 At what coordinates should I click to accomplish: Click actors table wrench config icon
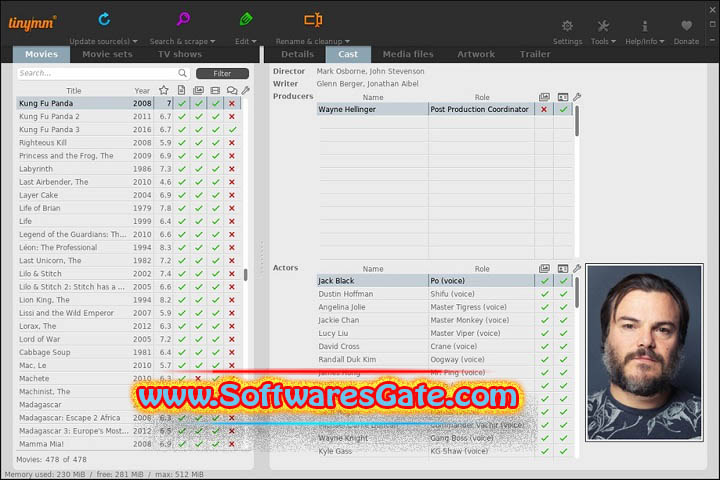[x=577, y=268]
